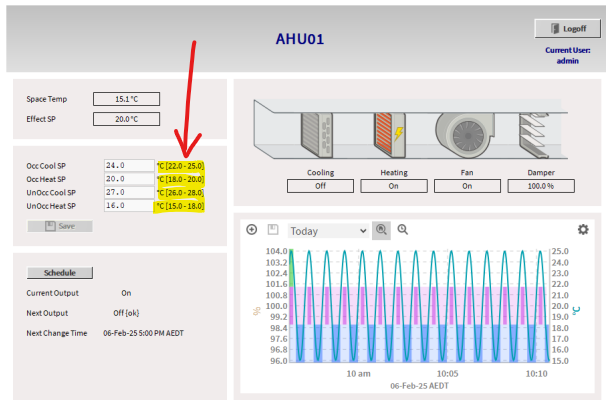Screen dimensions: 608x407
Task: Focus the UnOcc Cool SP input field
Action: point(128,192)
